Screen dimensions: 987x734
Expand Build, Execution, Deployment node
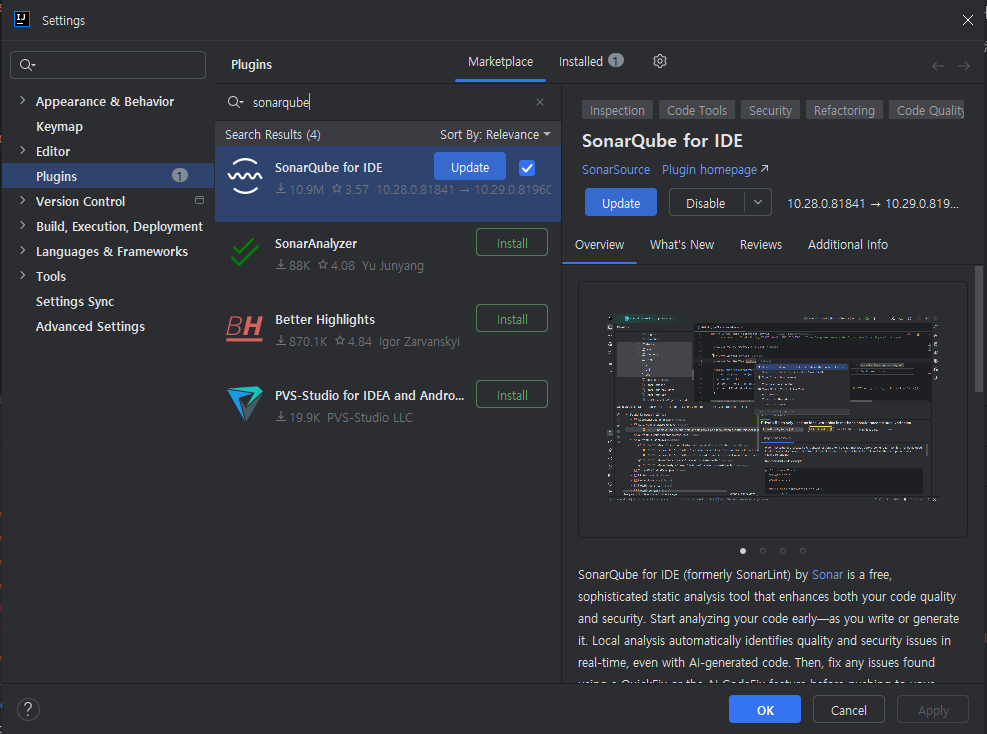(x=23, y=225)
